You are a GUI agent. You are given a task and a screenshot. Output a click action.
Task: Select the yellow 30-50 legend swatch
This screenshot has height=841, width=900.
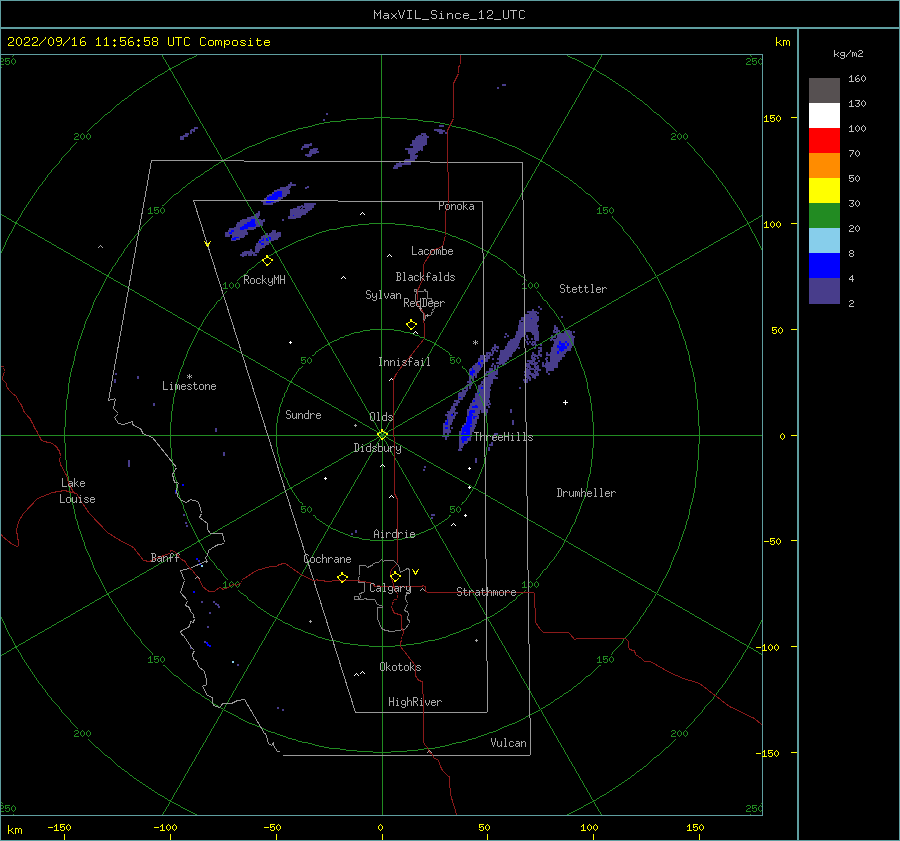[824, 191]
